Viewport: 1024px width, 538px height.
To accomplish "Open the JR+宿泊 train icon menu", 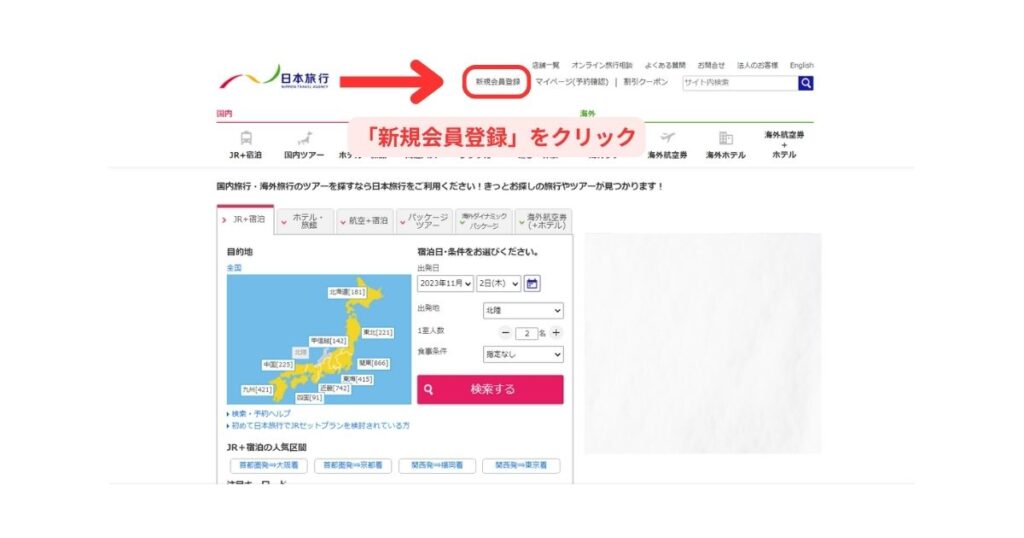I will click(246, 144).
